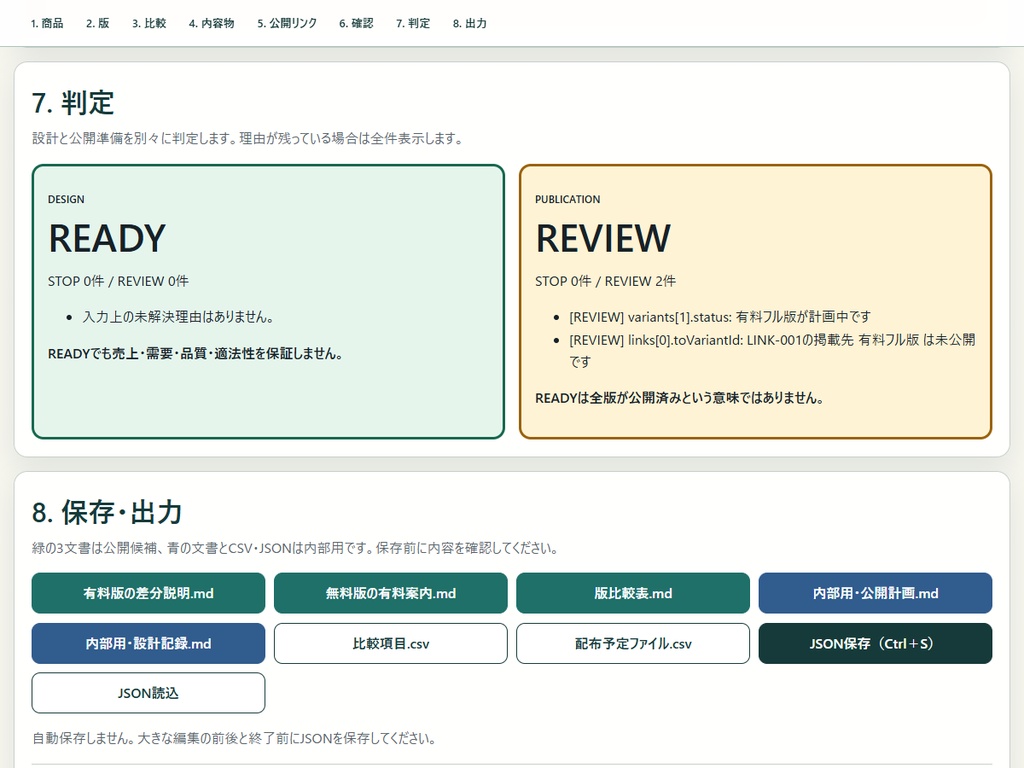The image size is (1024, 768).
Task: Download 版比較表.md
Action: tap(633, 593)
